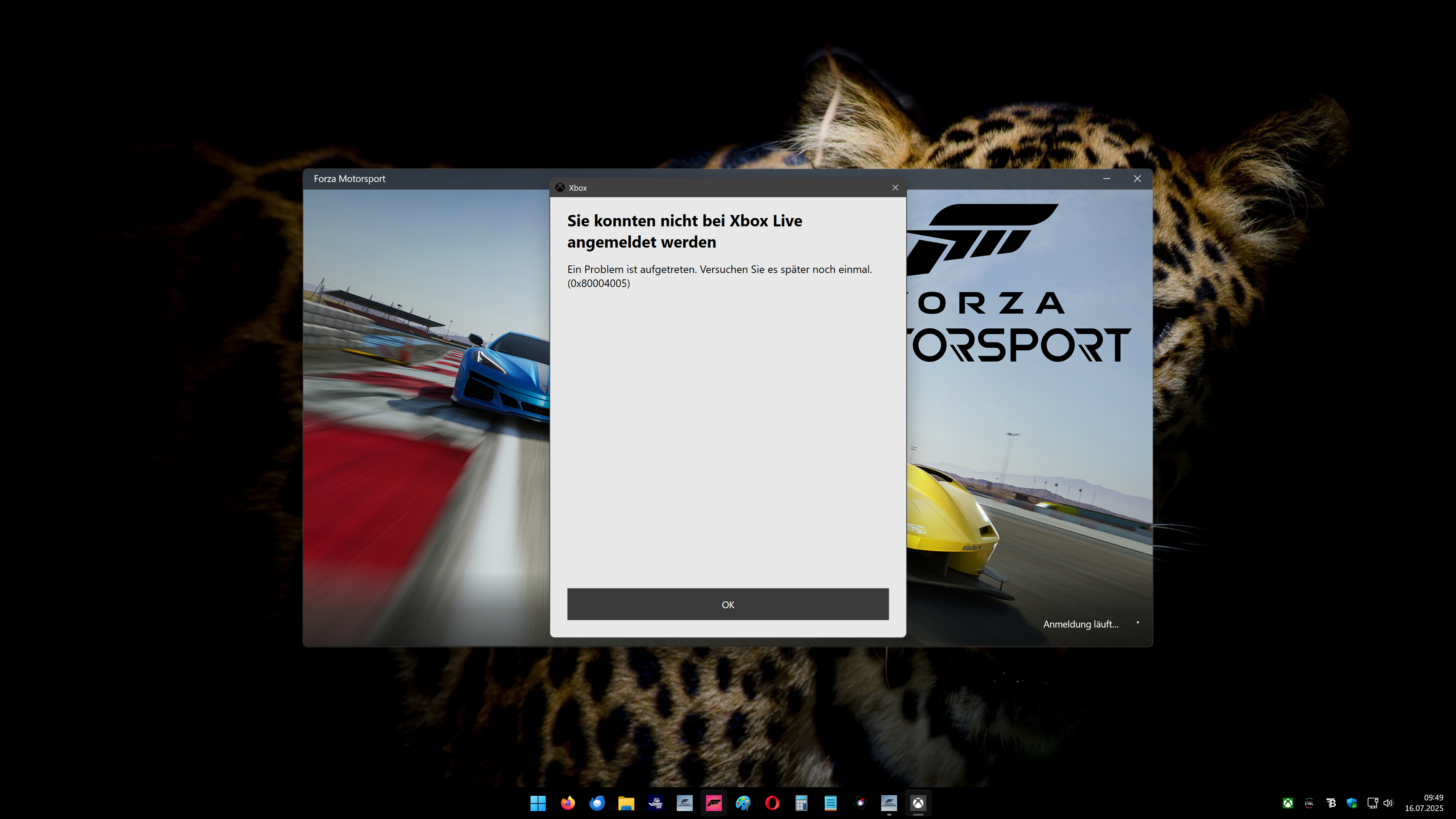This screenshot has height=819, width=1456.
Task: Open Notepad from the taskbar
Action: (x=830, y=803)
